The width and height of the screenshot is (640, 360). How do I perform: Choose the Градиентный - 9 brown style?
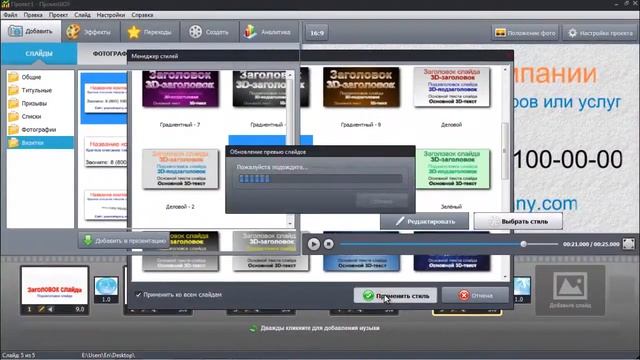pos(361,88)
